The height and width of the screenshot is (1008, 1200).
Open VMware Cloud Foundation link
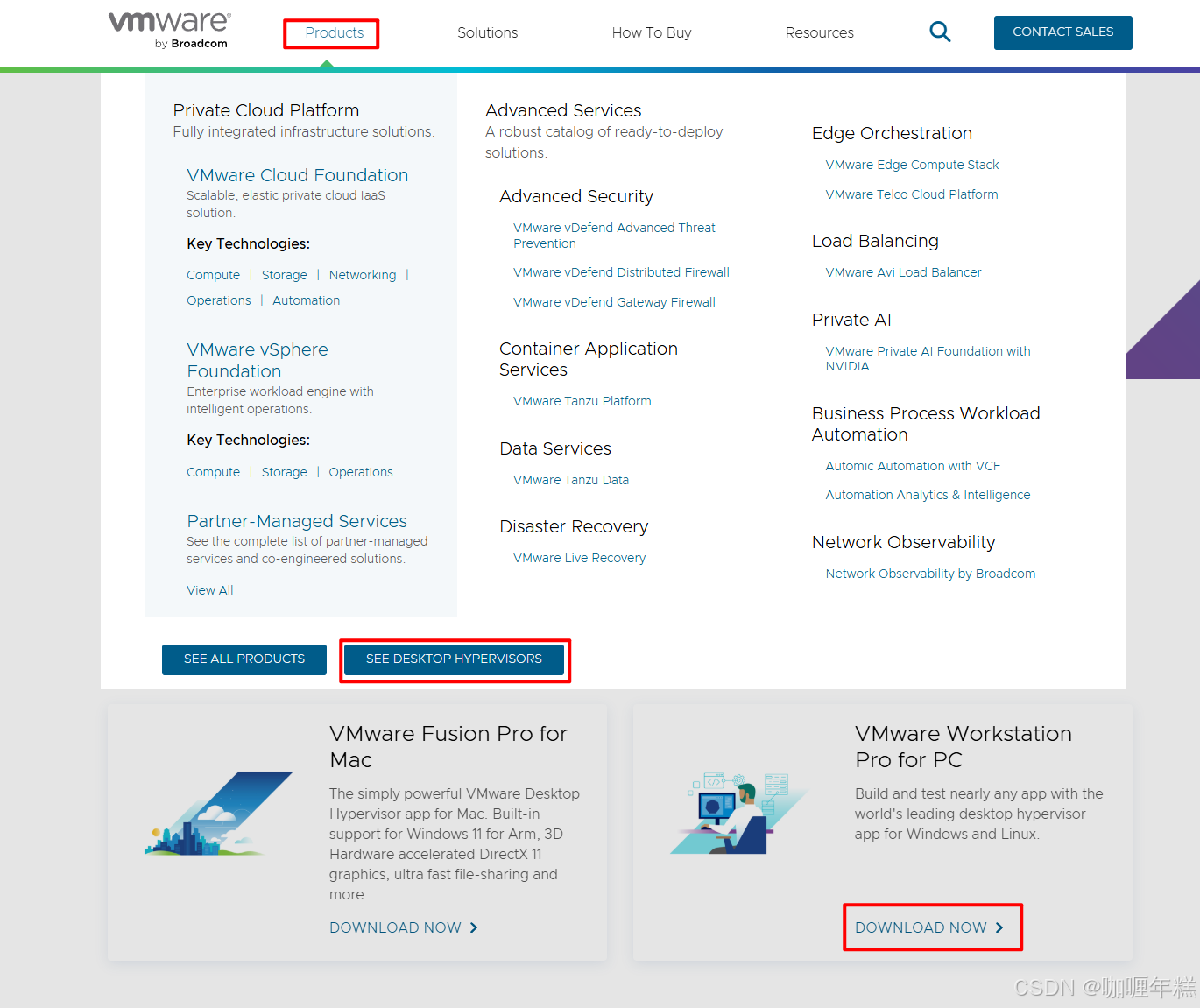pos(298,175)
